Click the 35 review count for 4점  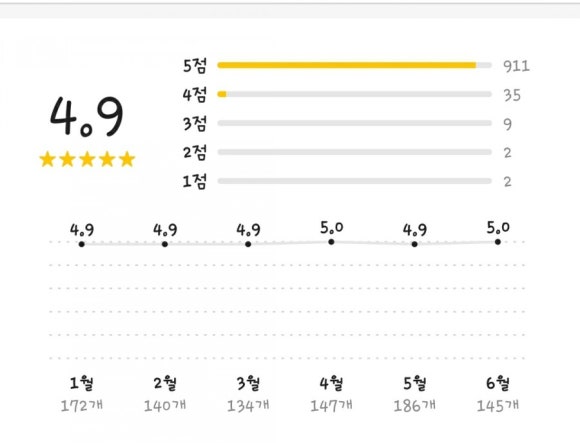coord(512,95)
